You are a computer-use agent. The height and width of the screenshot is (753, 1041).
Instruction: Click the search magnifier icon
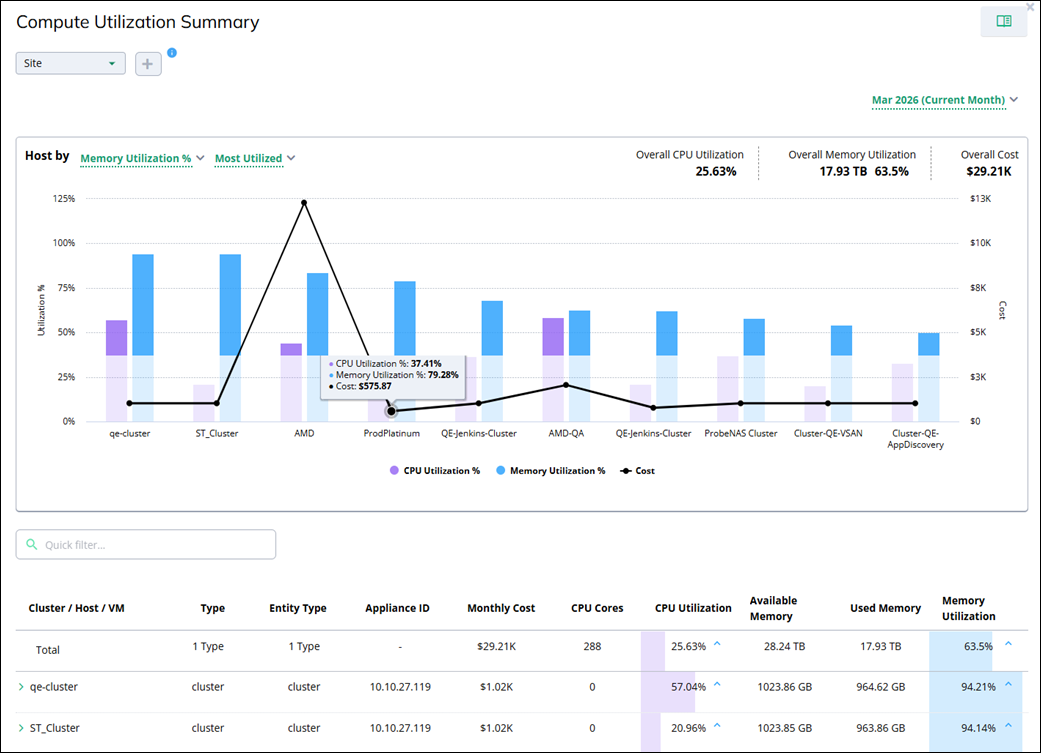(32, 545)
